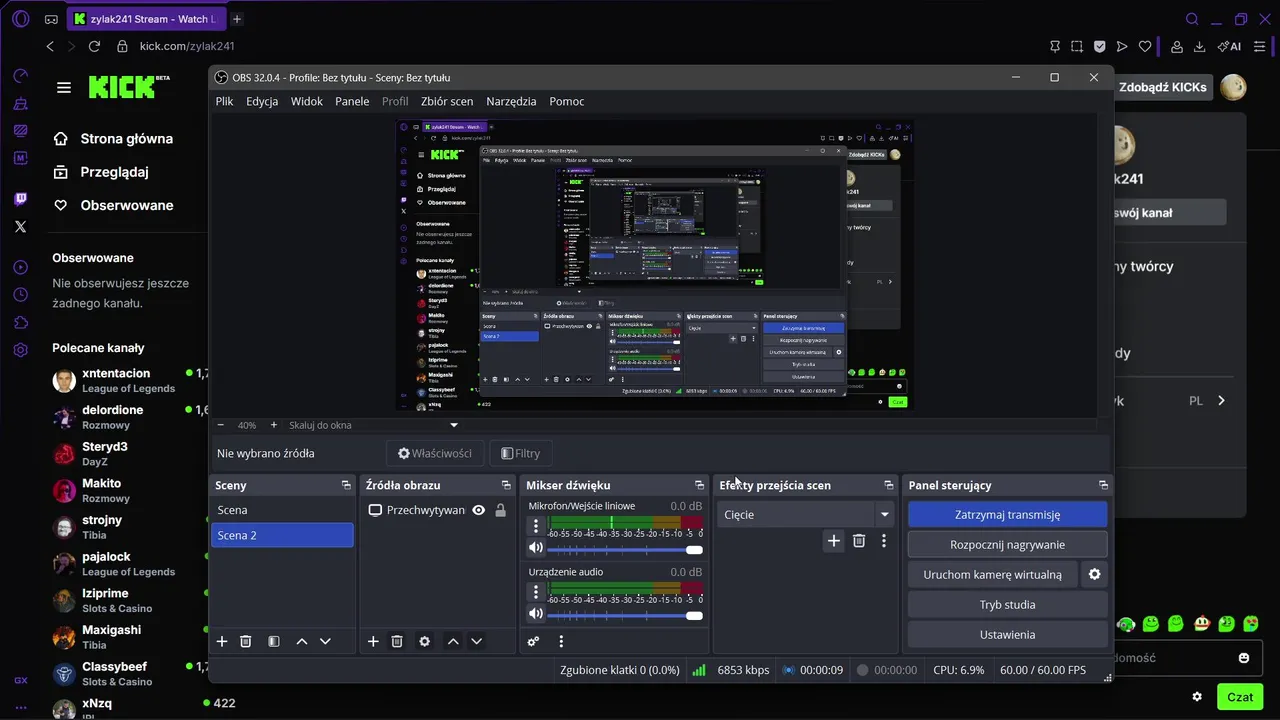Open X icon in Opera sidebar
1280x720 pixels.
pyautogui.click(x=21, y=227)
